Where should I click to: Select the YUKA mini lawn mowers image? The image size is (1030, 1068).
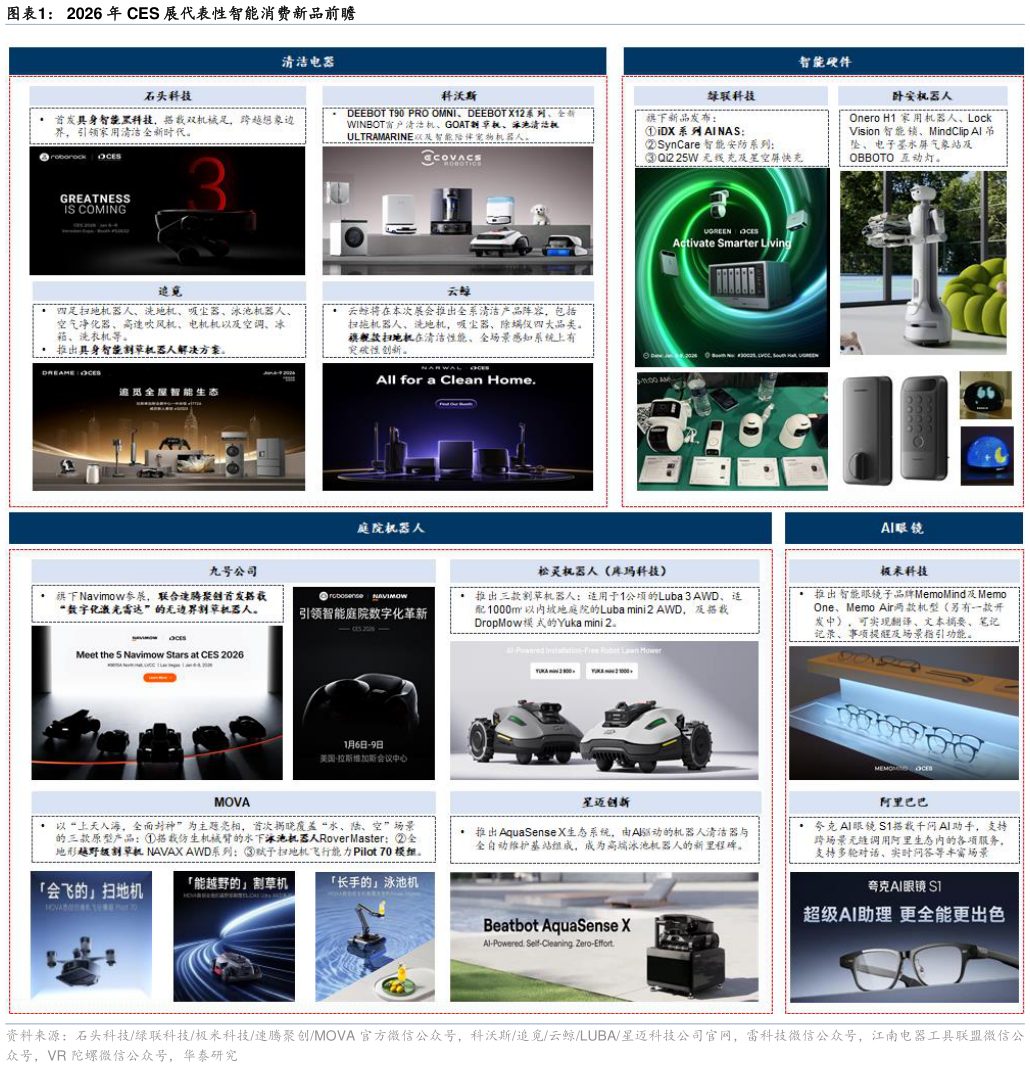click(604, 710)
